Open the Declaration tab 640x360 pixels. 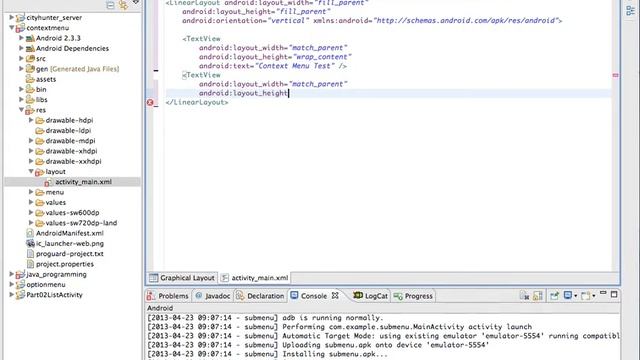click(260, 296)
